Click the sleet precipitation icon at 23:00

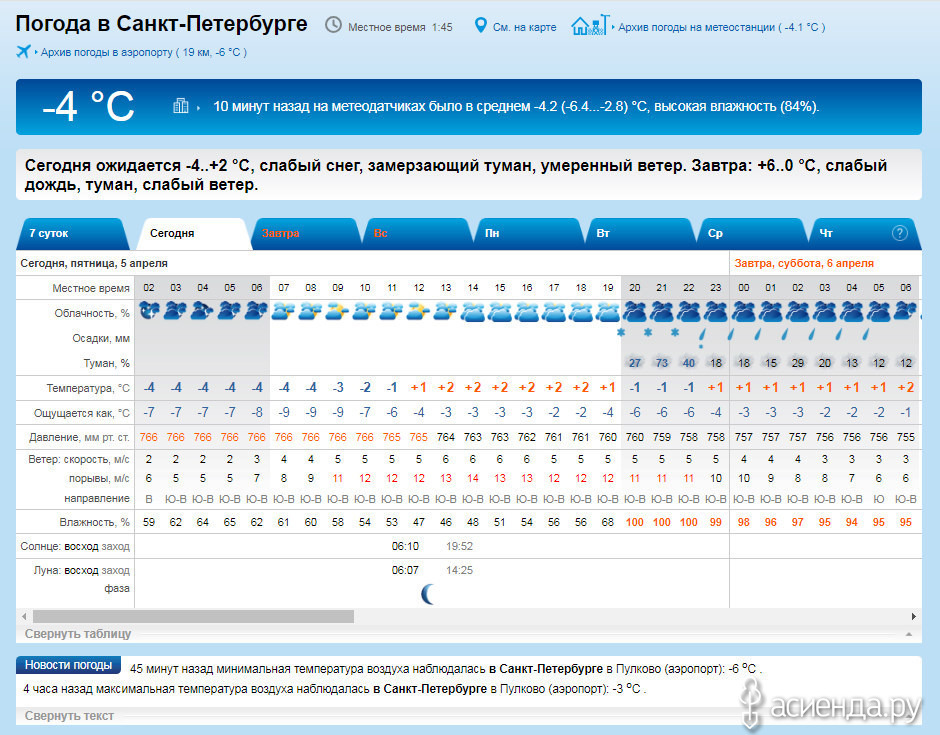(702, 337)
